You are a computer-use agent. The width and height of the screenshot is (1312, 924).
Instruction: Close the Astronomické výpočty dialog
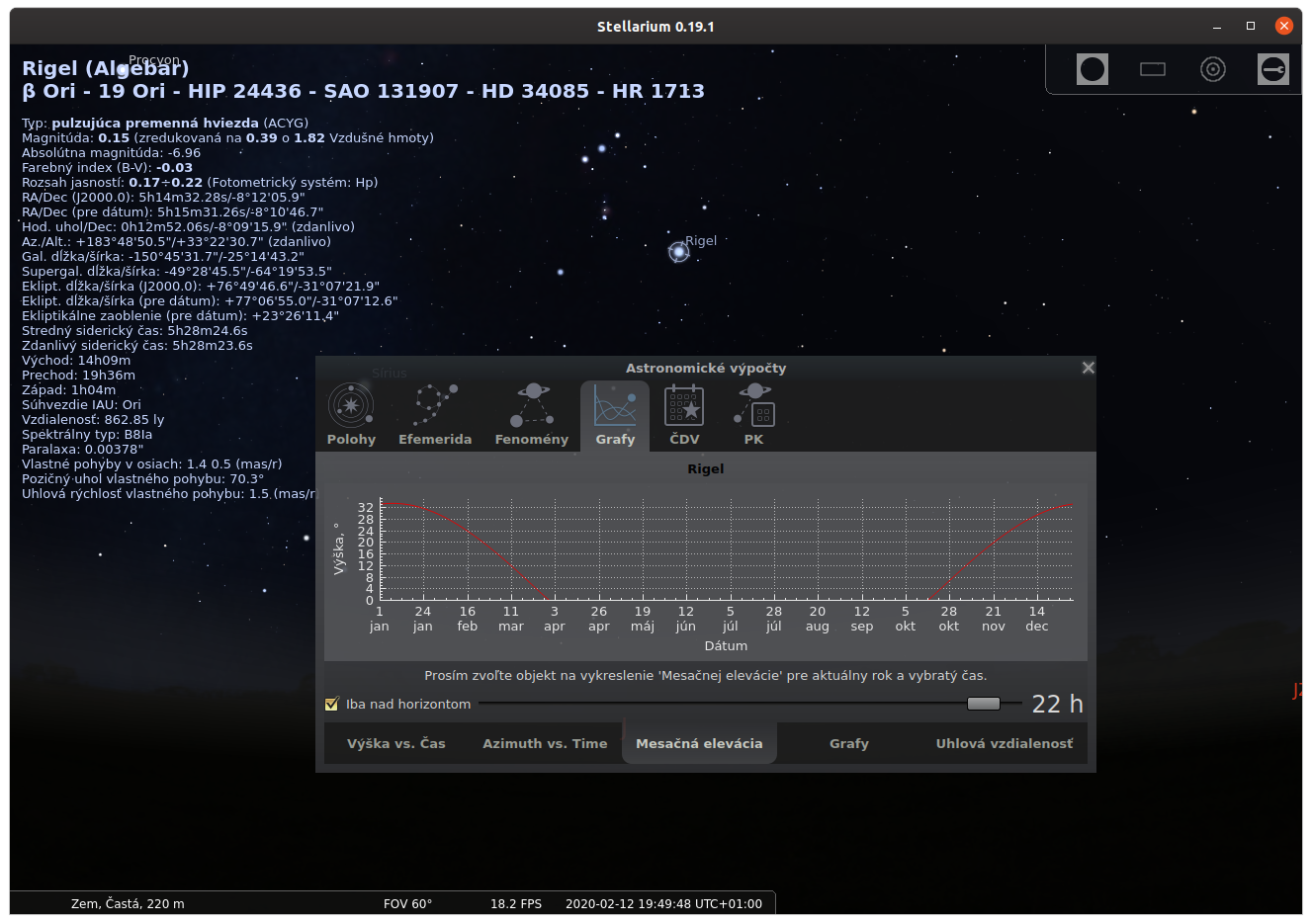coord(1088,368)
